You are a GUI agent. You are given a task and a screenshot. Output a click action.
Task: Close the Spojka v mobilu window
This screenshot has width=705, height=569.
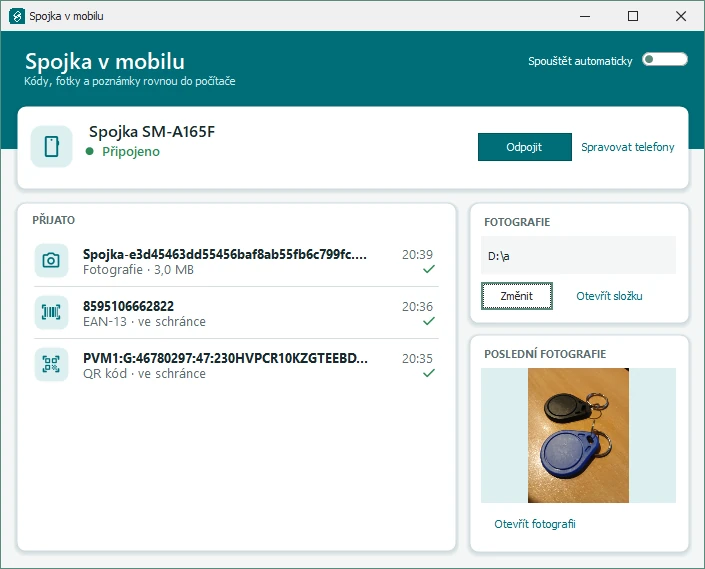(x=681, y=16)
